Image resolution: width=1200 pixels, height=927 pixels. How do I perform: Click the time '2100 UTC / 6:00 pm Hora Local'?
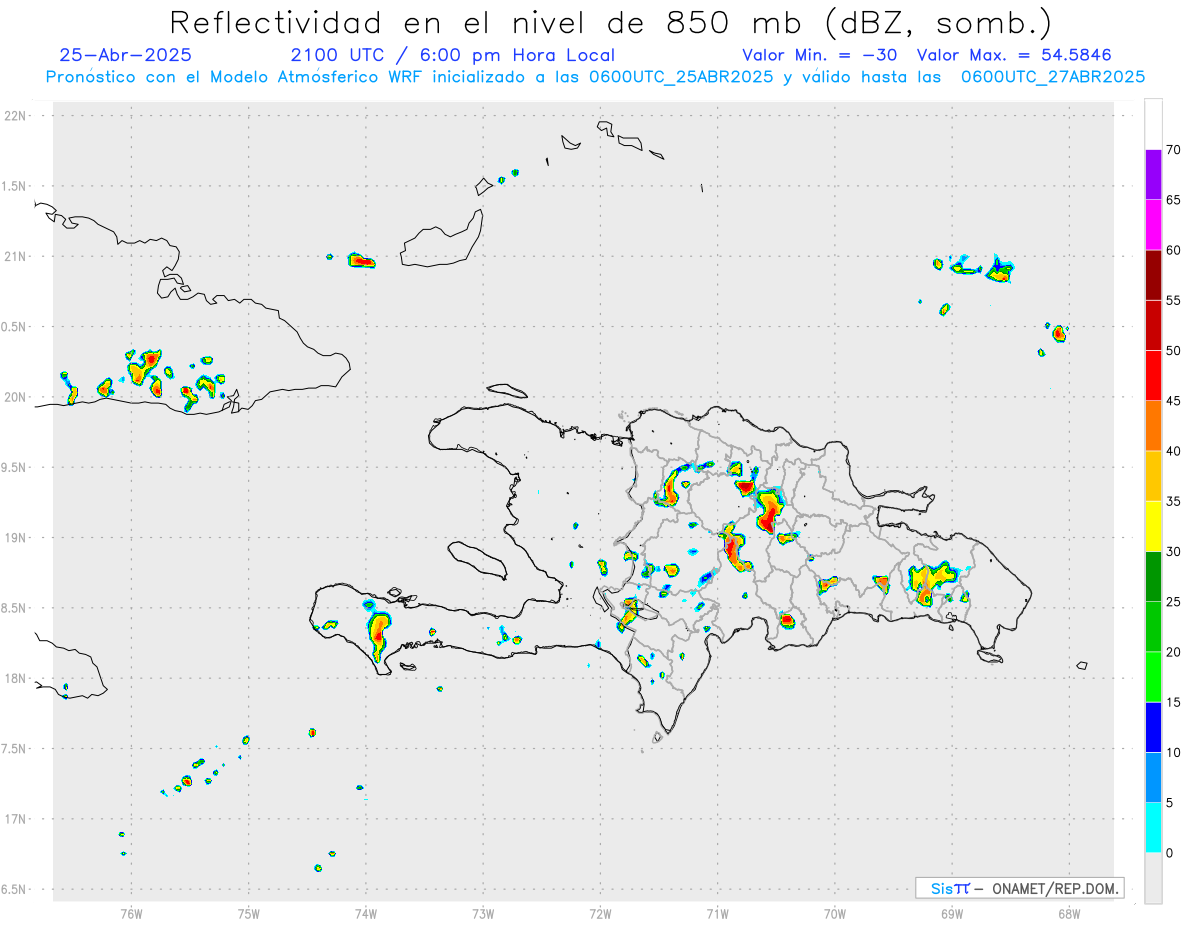(452, 55)
